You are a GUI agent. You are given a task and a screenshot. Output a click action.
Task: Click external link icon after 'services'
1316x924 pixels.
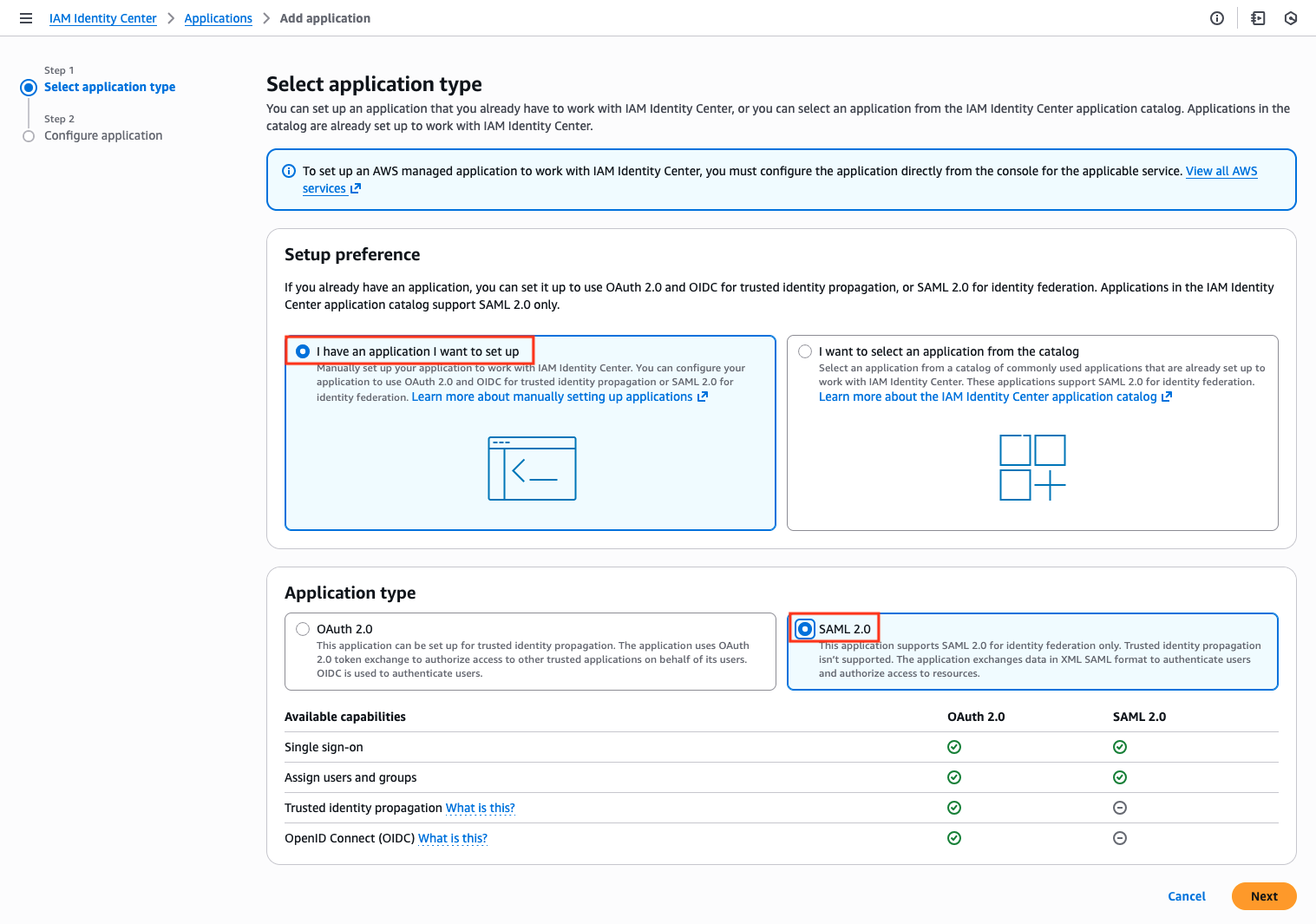[356, 188]
